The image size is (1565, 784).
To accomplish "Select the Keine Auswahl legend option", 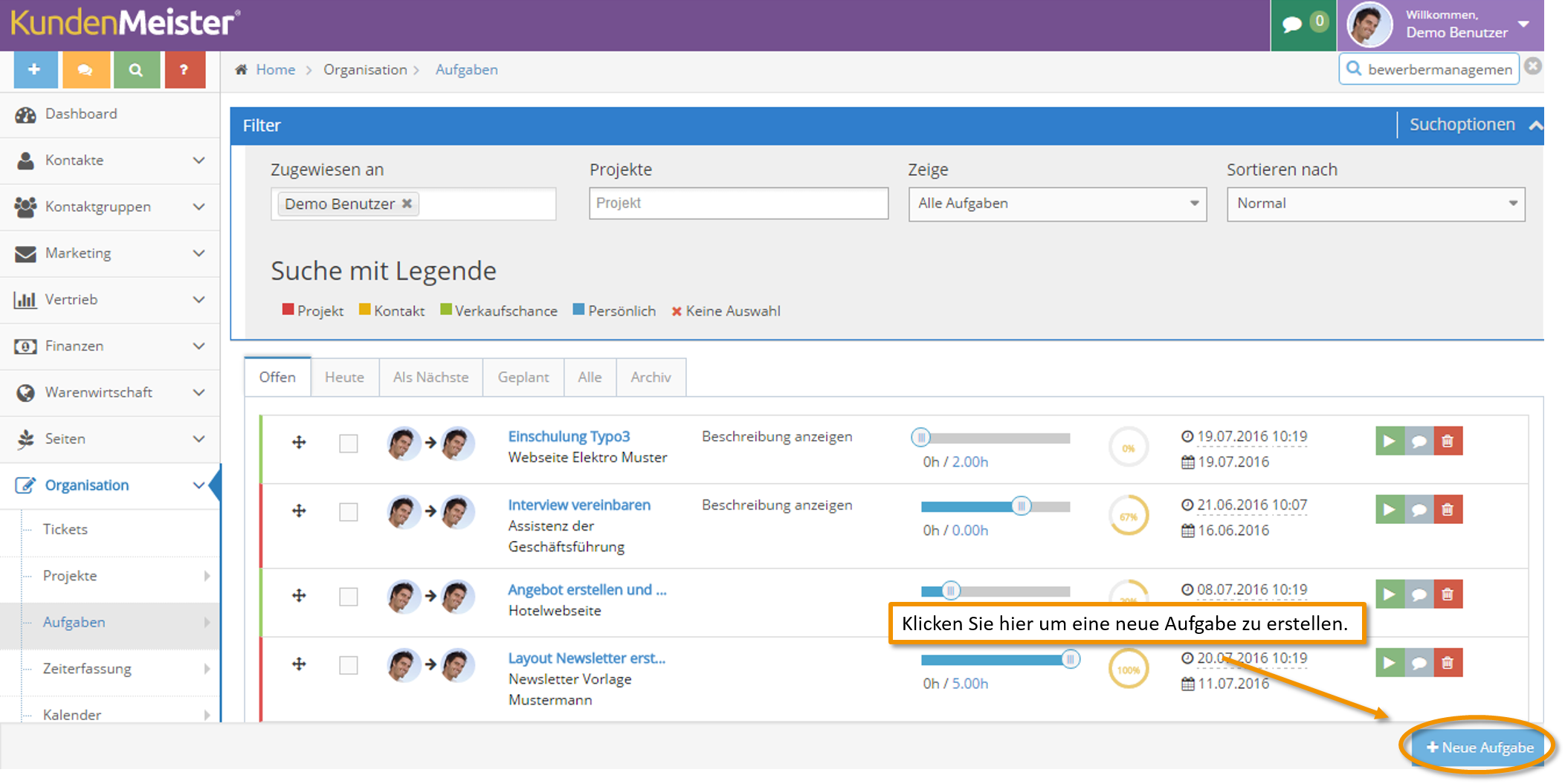I will point(726,311).
